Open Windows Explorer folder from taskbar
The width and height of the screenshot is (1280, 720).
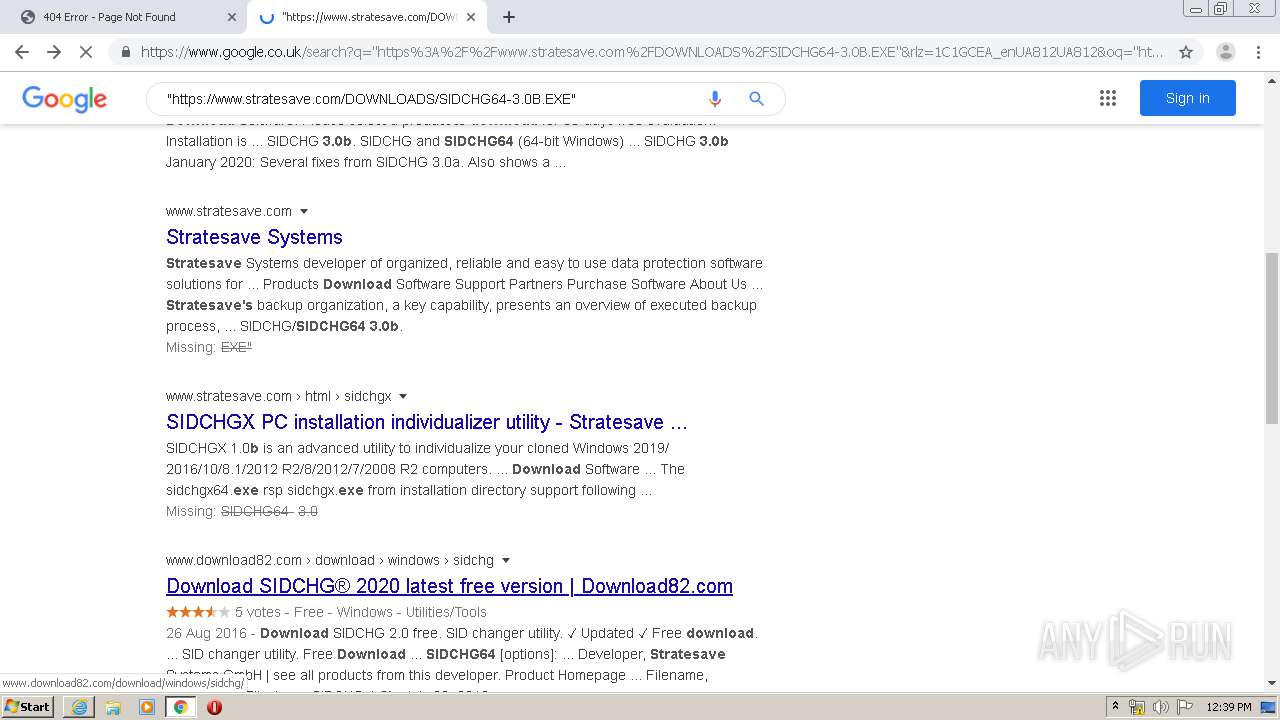click(113, 707)
